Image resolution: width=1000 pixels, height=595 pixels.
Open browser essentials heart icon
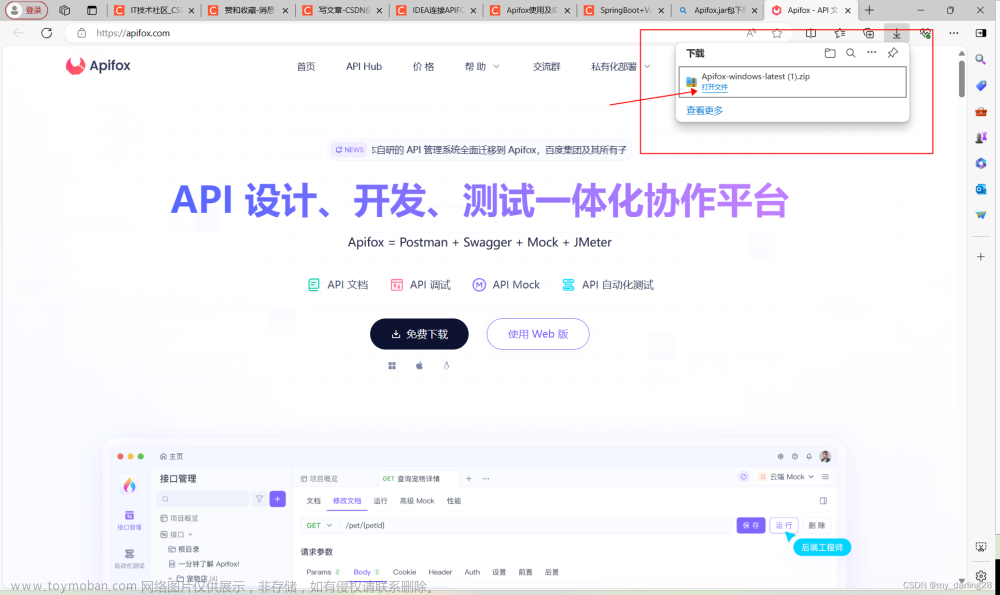pos(925,33)
